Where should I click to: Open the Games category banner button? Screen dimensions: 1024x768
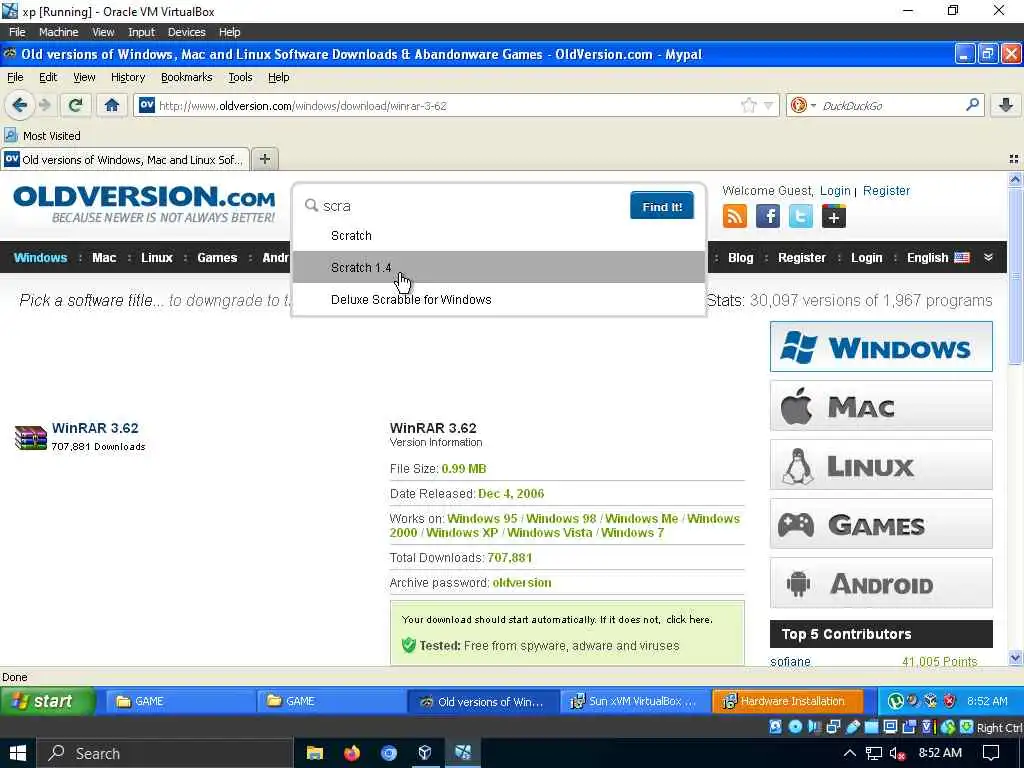click(881, 524)
